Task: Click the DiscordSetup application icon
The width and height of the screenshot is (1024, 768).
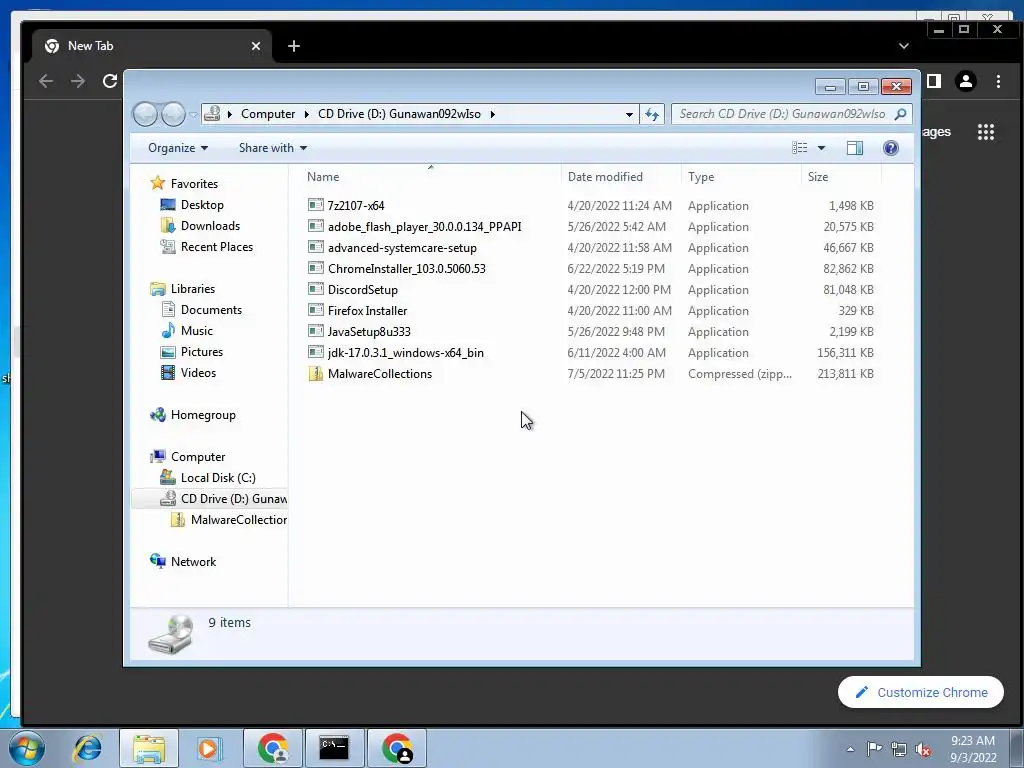Action: (315, 289)
